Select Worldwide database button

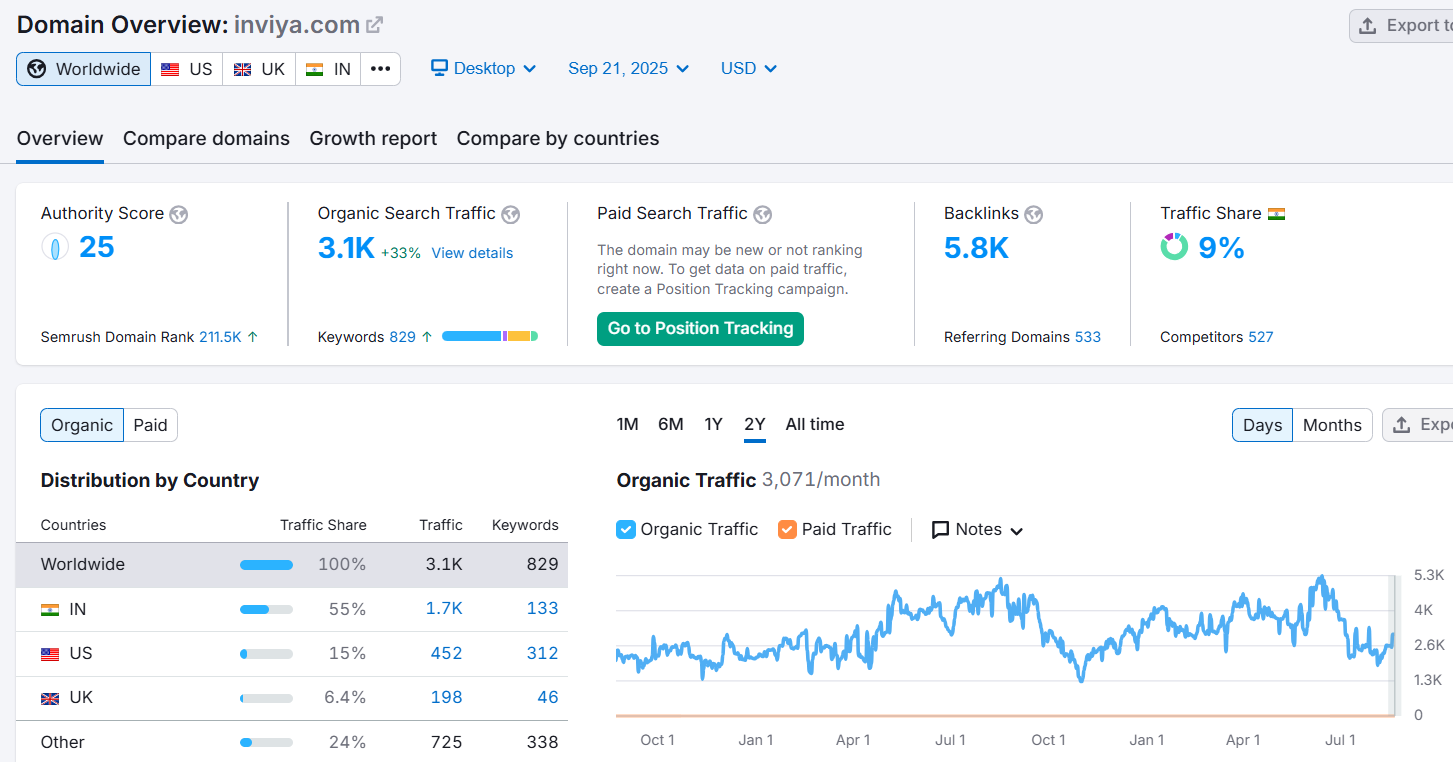pyautogui.click(x=84, y=69)
